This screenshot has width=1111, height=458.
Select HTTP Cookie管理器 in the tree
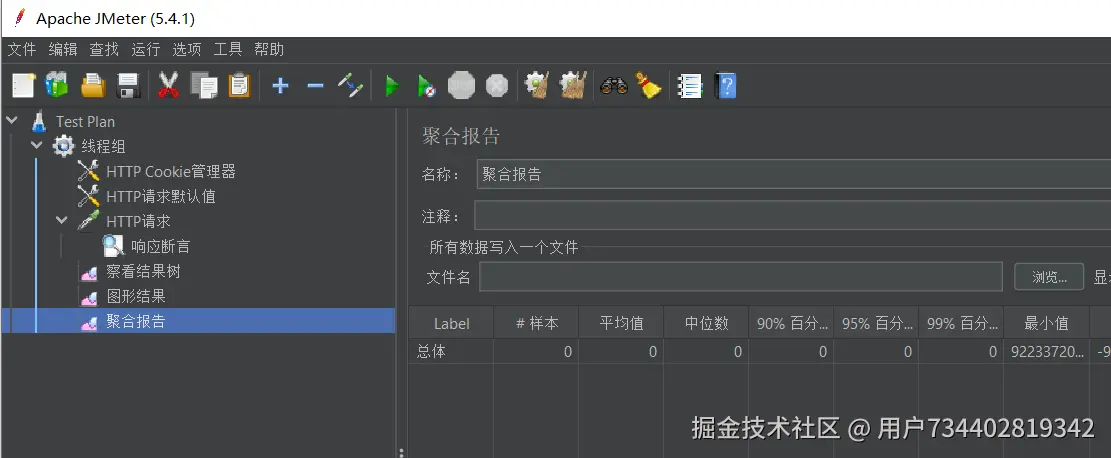tap(171, 172)
